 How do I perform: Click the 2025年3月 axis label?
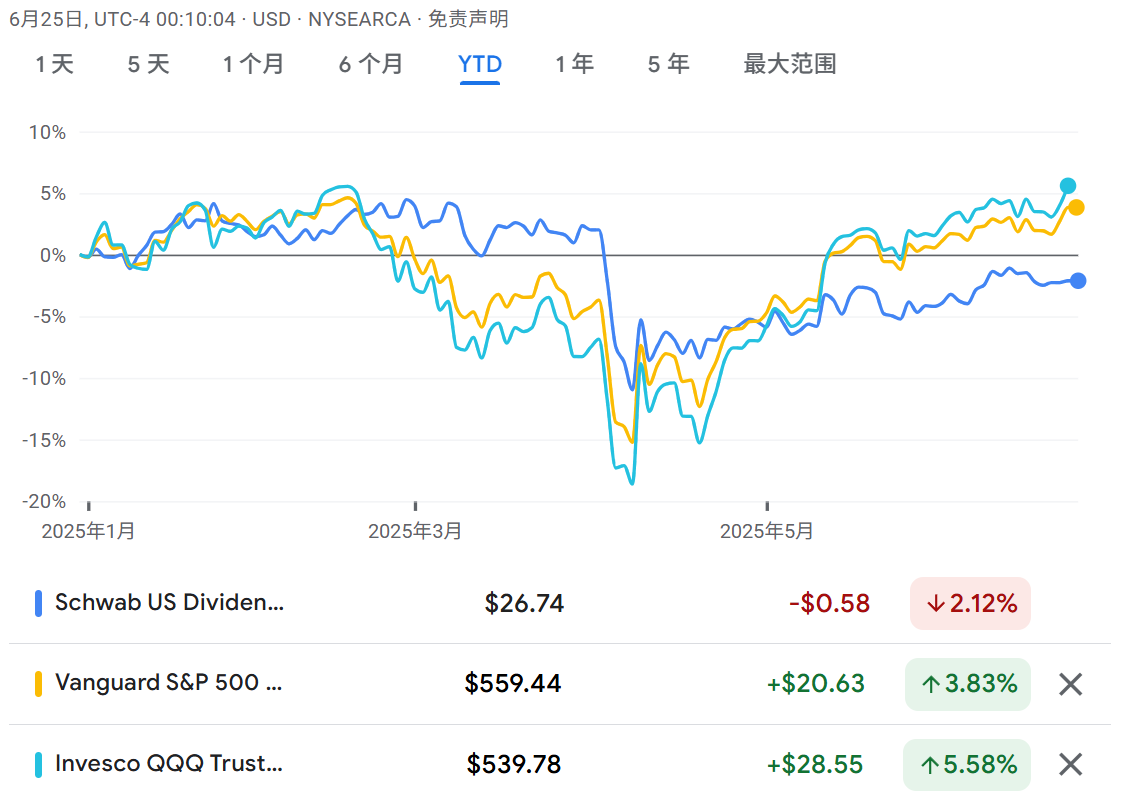[x=415, y=531]
